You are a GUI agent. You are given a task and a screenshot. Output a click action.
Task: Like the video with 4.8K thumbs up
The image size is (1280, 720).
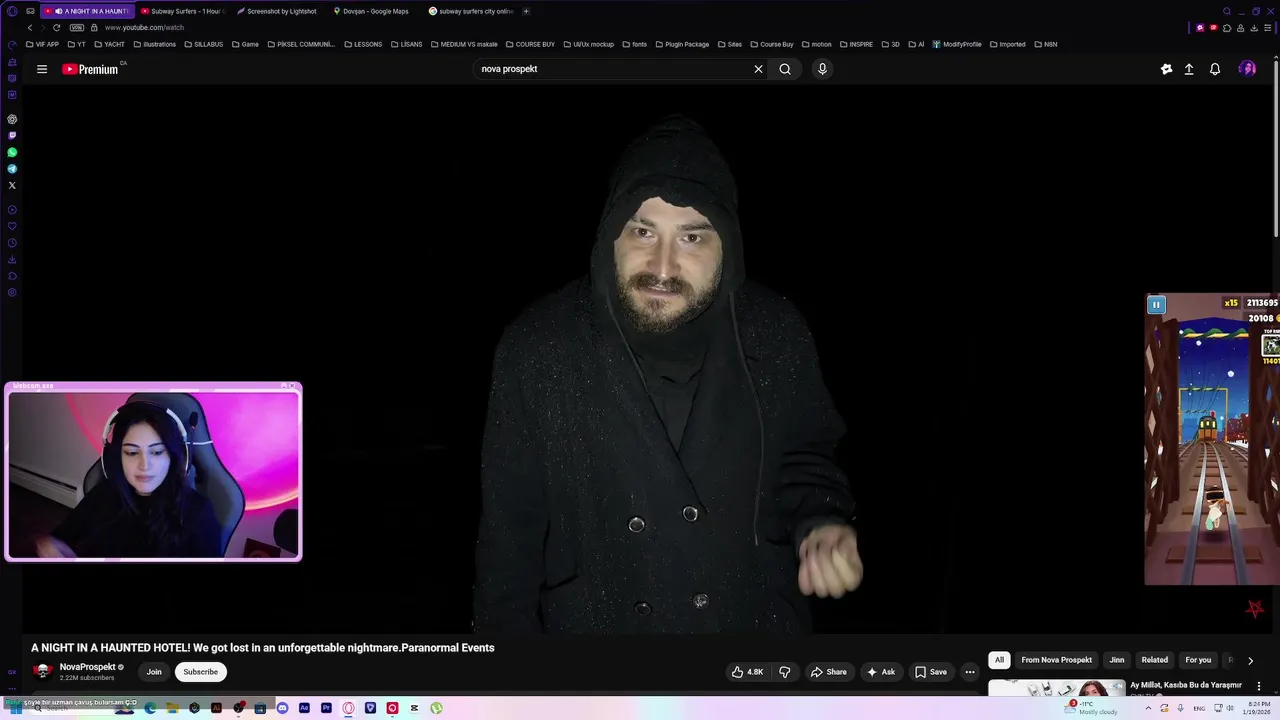point(747,672)
